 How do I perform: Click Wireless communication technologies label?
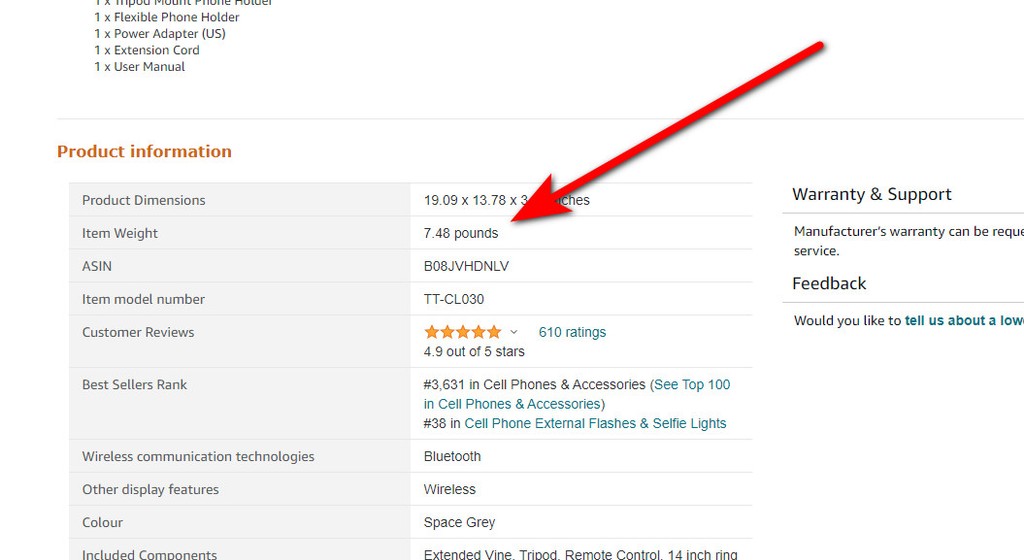[x=198, y=457]
